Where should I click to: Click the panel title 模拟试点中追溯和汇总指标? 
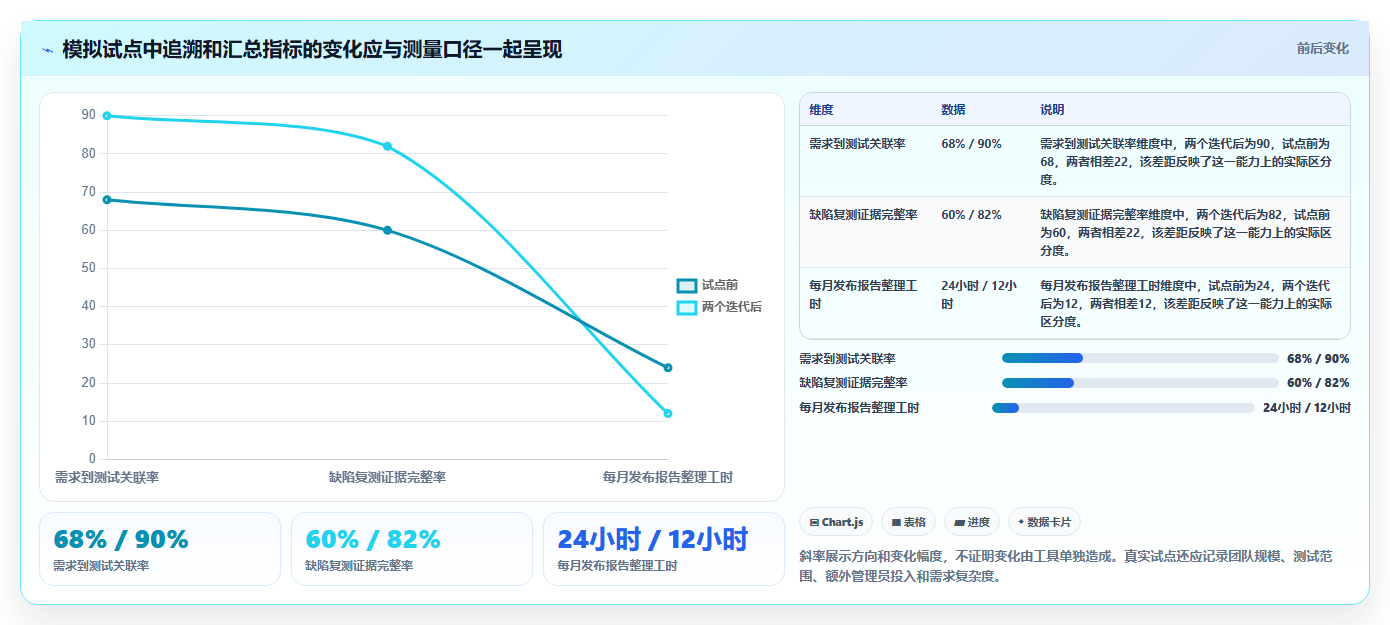click(312, 49)
